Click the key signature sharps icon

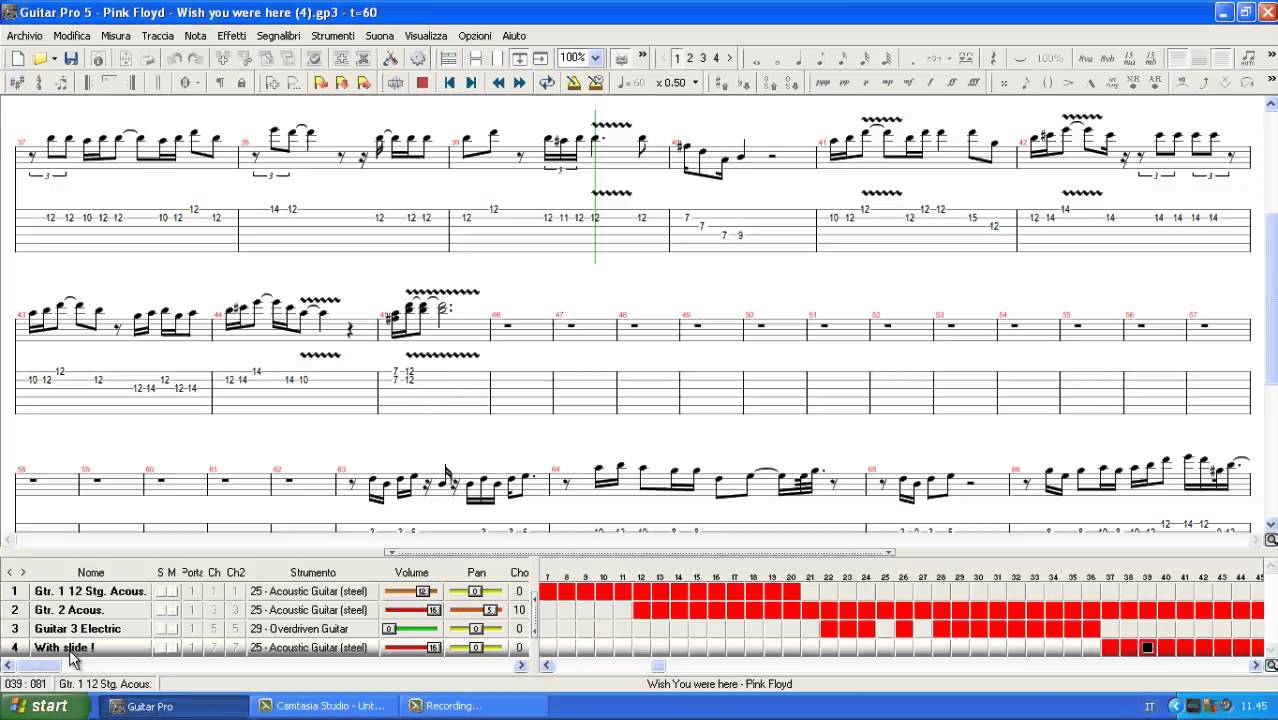[17, 83]
